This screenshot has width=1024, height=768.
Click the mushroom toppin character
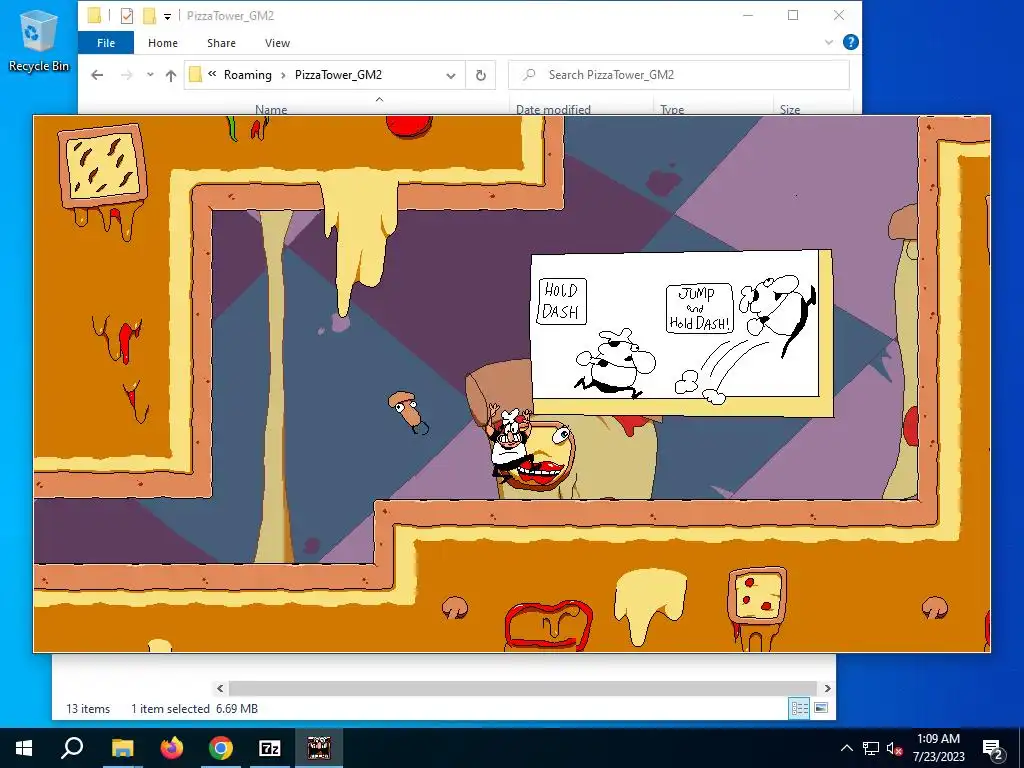[408, 411]
